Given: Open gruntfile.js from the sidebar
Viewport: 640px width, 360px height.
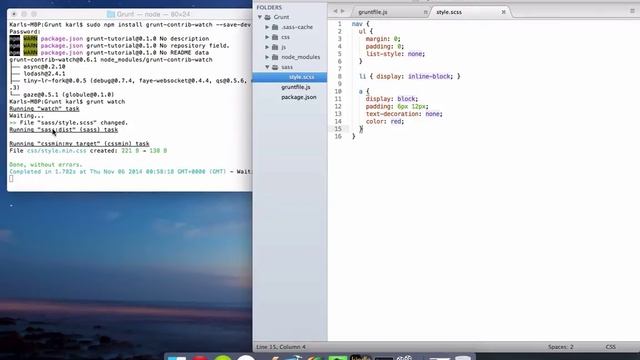Looking at the screenshot, I should pyautogui.click(x=296, y=87).
